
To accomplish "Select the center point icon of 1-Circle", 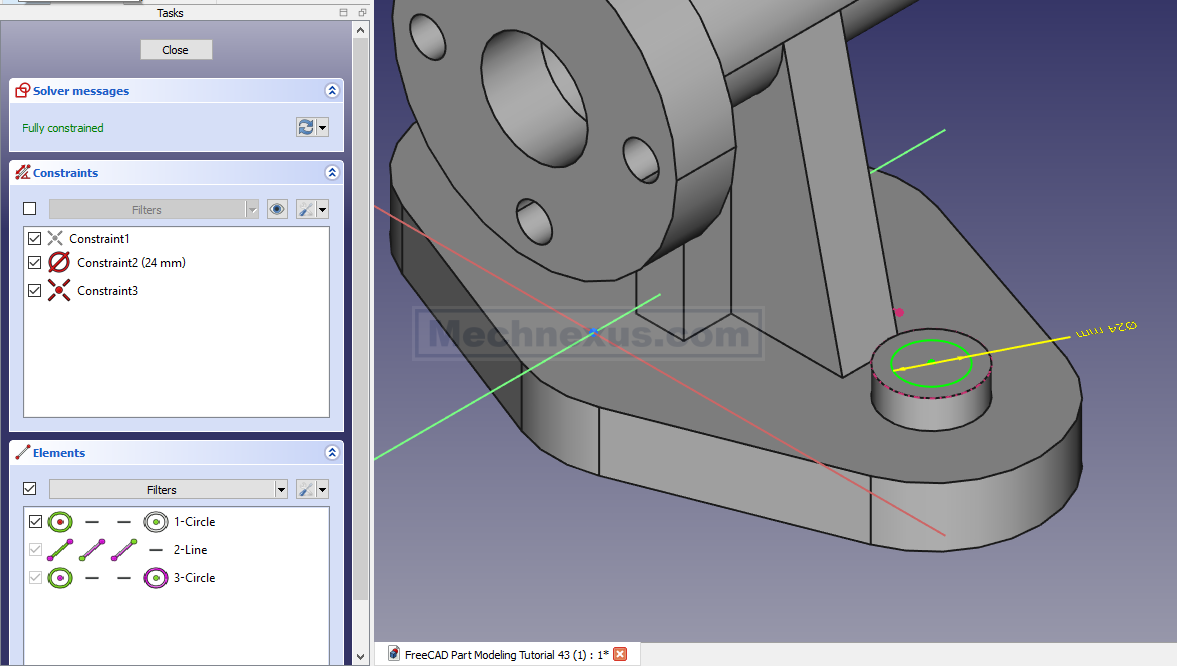I will (156, 522).
